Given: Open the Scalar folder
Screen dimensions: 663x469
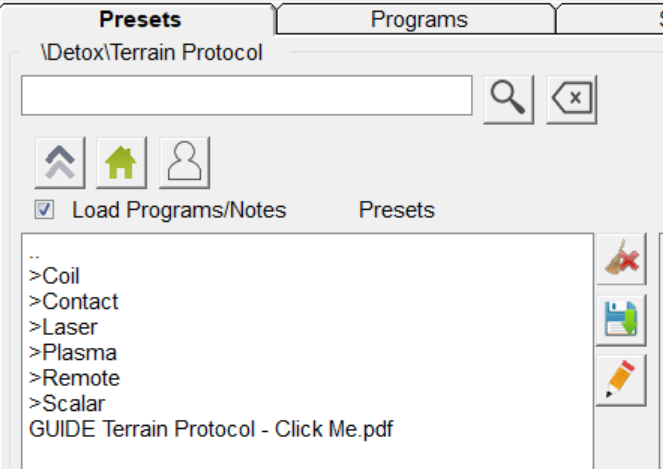Looking at the screenshot, I should [67, 404].
